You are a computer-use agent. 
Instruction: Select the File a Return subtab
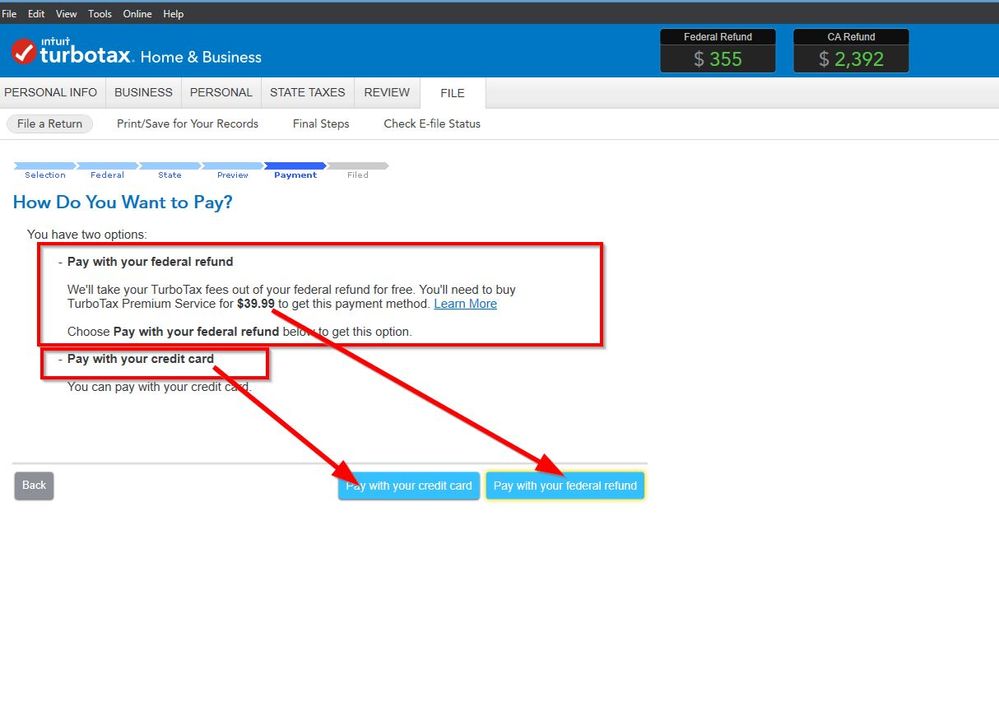tap(50, 124)
